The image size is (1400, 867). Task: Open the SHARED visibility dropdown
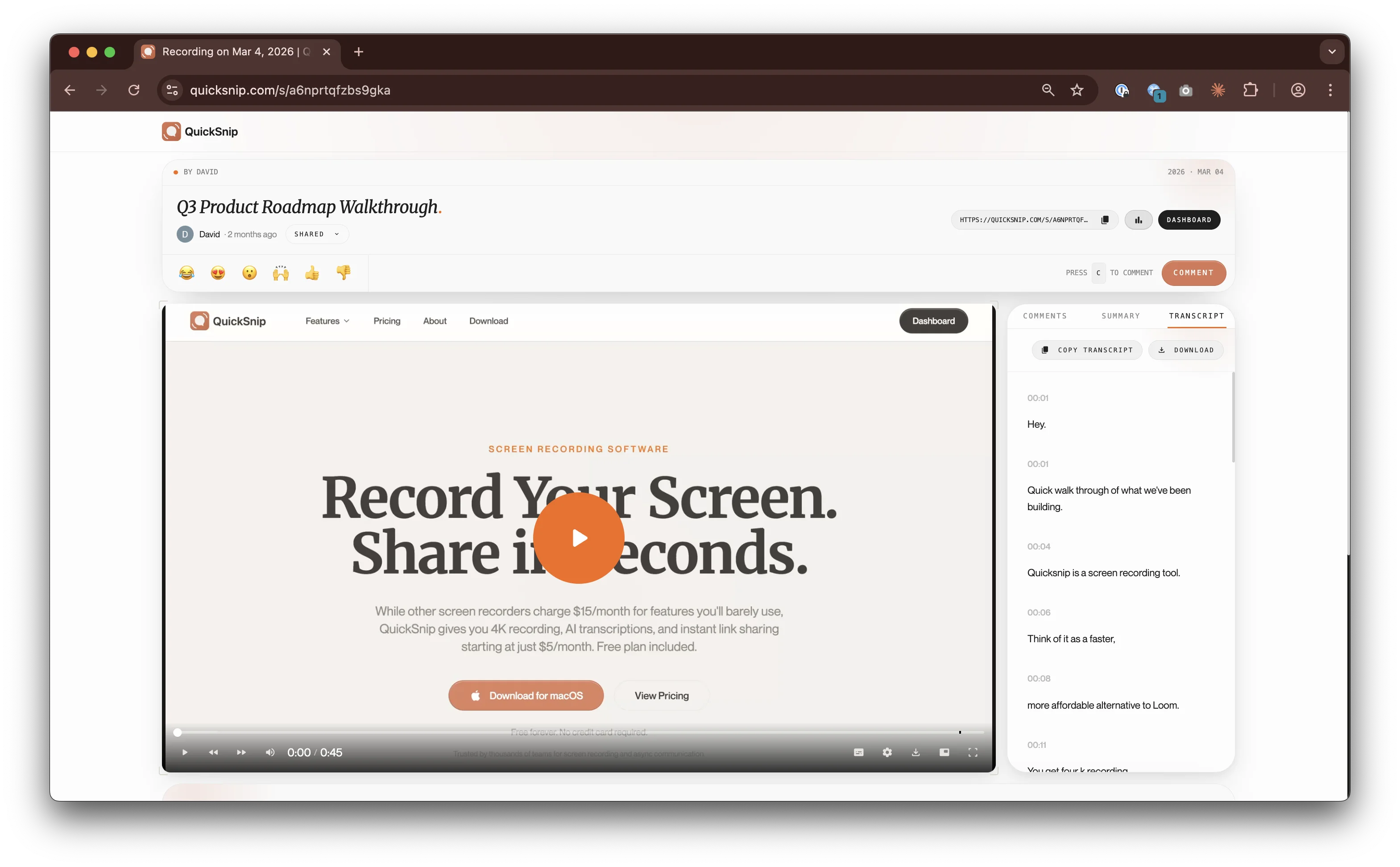point(317,234)
